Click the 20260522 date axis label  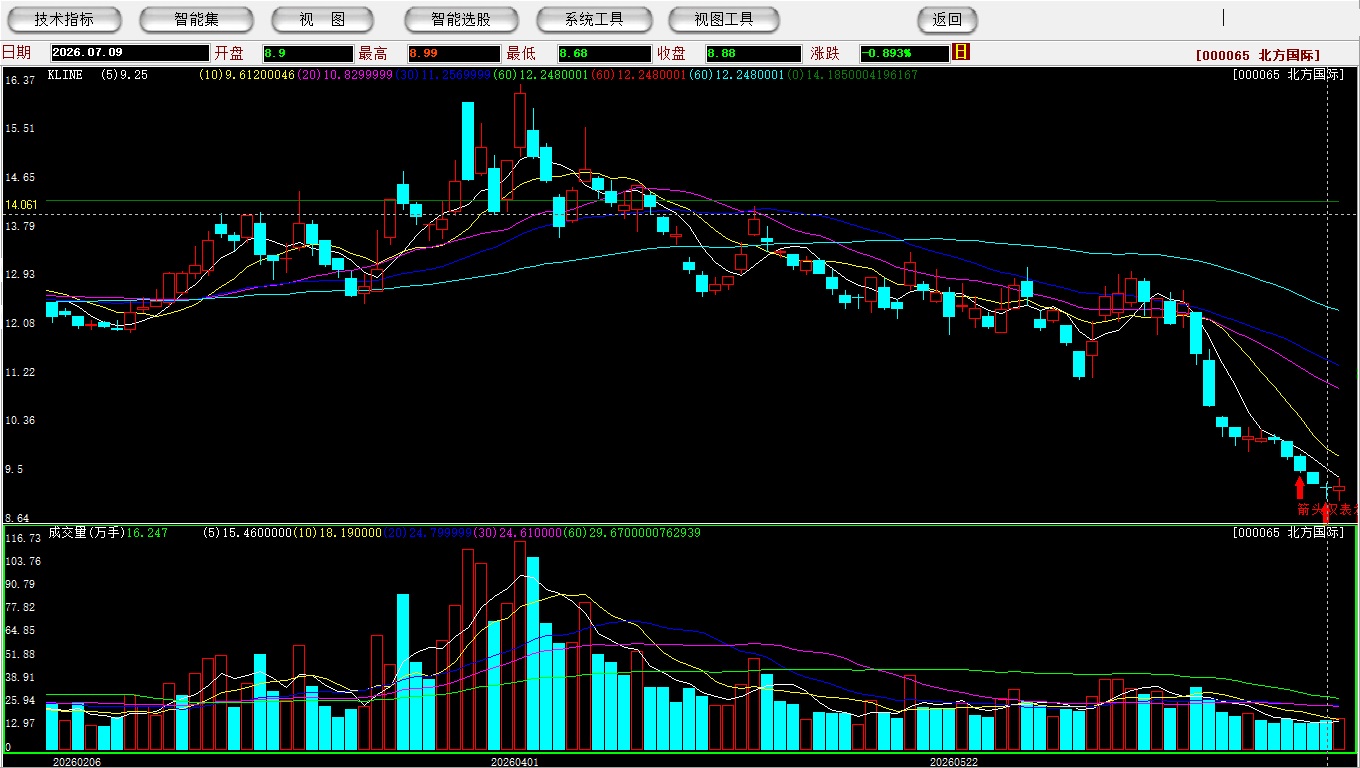coord(954,762)
